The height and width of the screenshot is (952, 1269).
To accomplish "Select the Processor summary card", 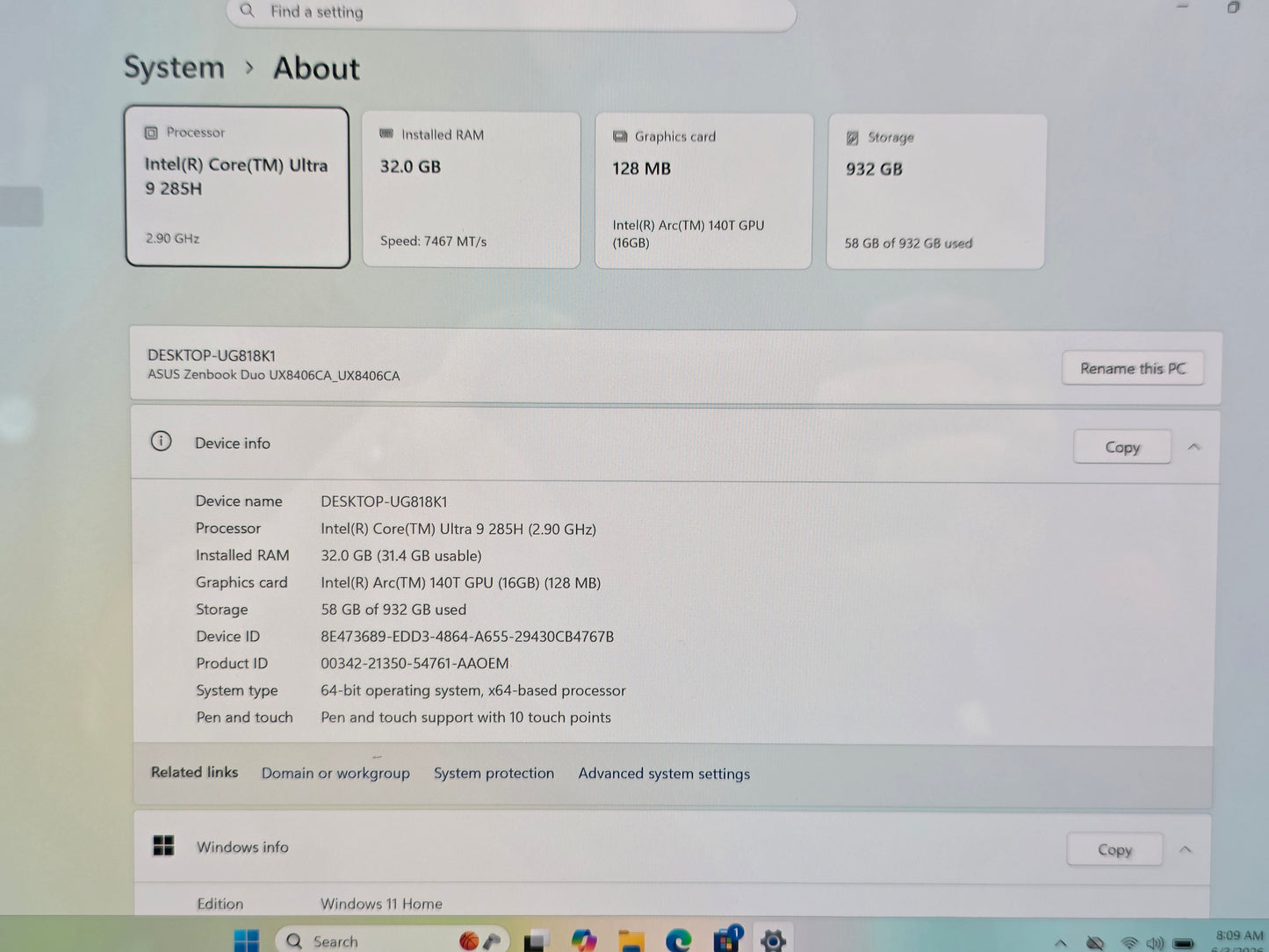I will pyautogui.click(x=237, y=187).
